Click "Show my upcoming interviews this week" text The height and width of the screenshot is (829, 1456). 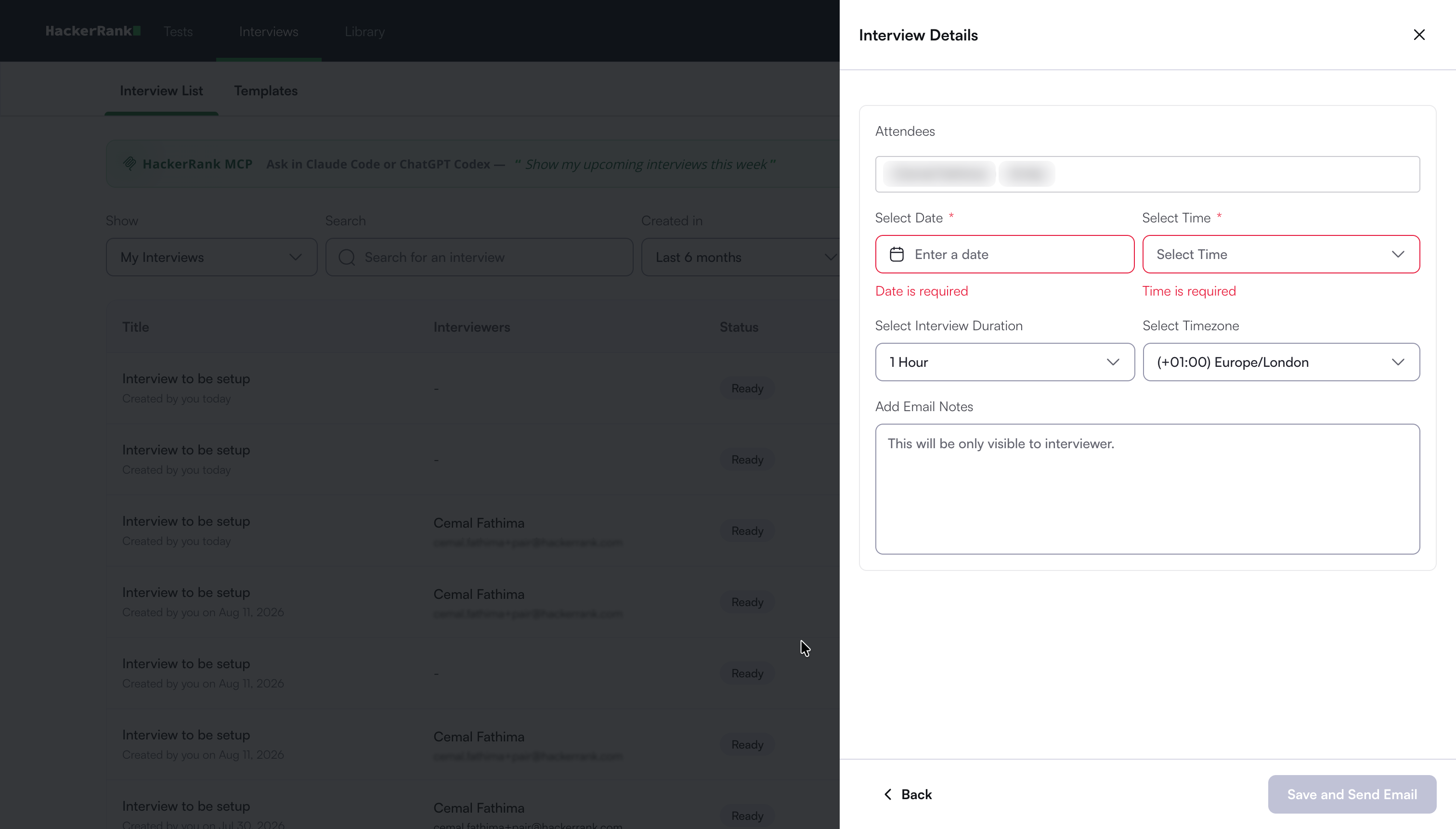(646, 164)
